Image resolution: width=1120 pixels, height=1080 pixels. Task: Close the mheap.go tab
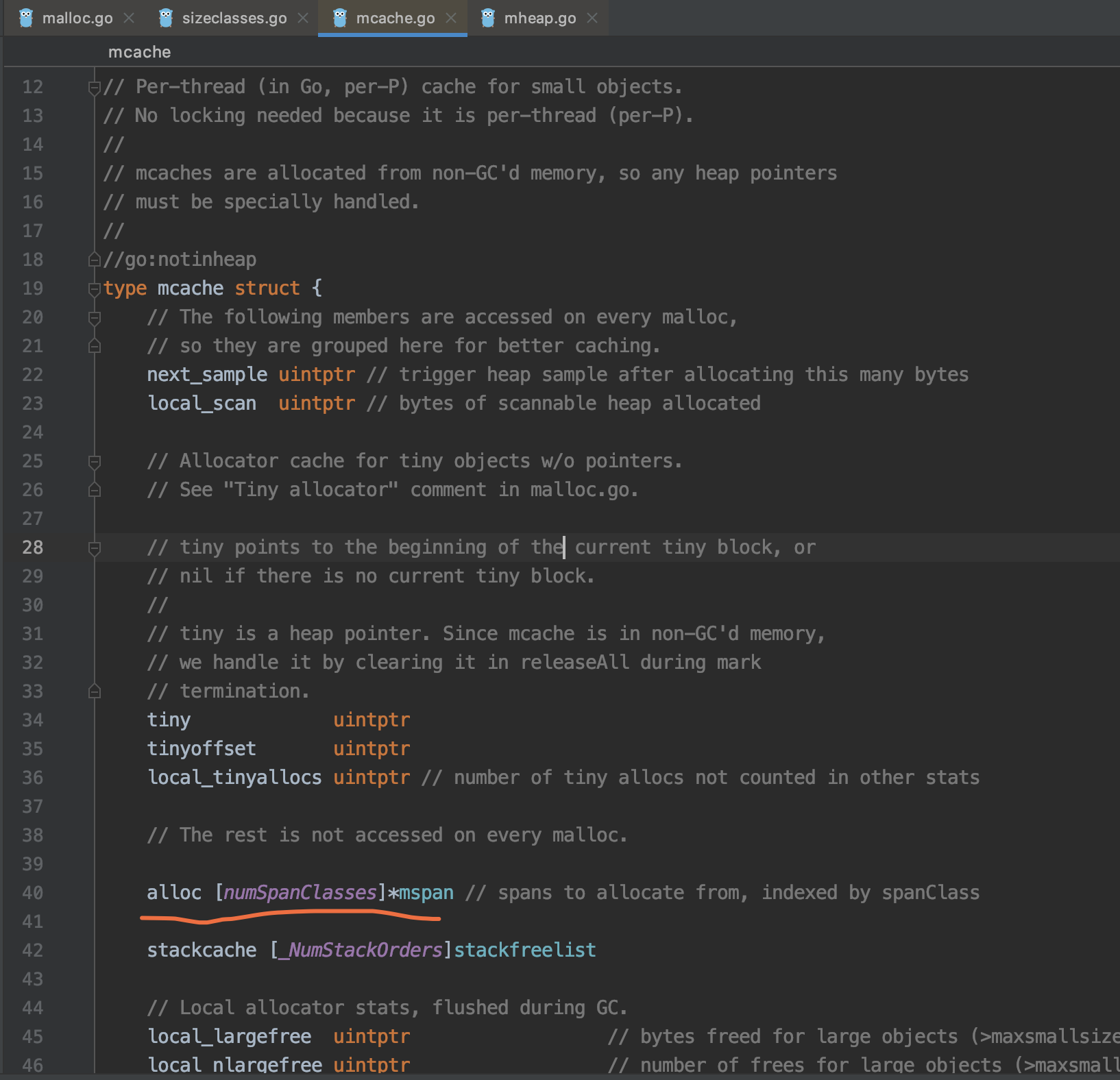592,19
